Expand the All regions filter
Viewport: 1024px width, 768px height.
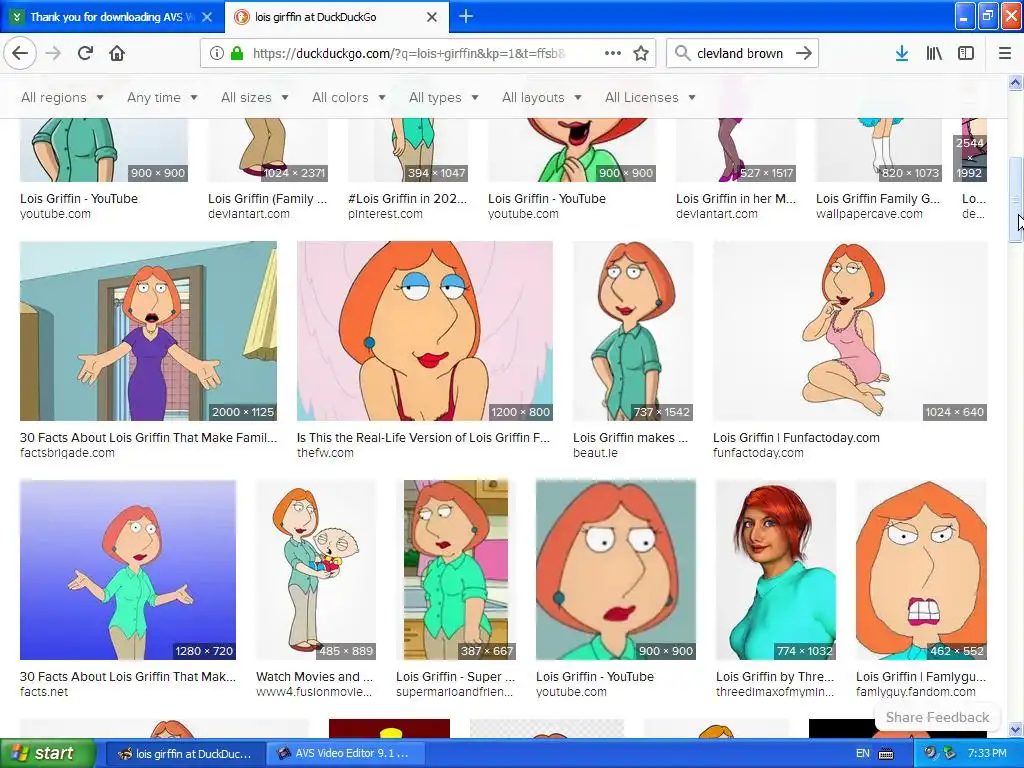62,97
